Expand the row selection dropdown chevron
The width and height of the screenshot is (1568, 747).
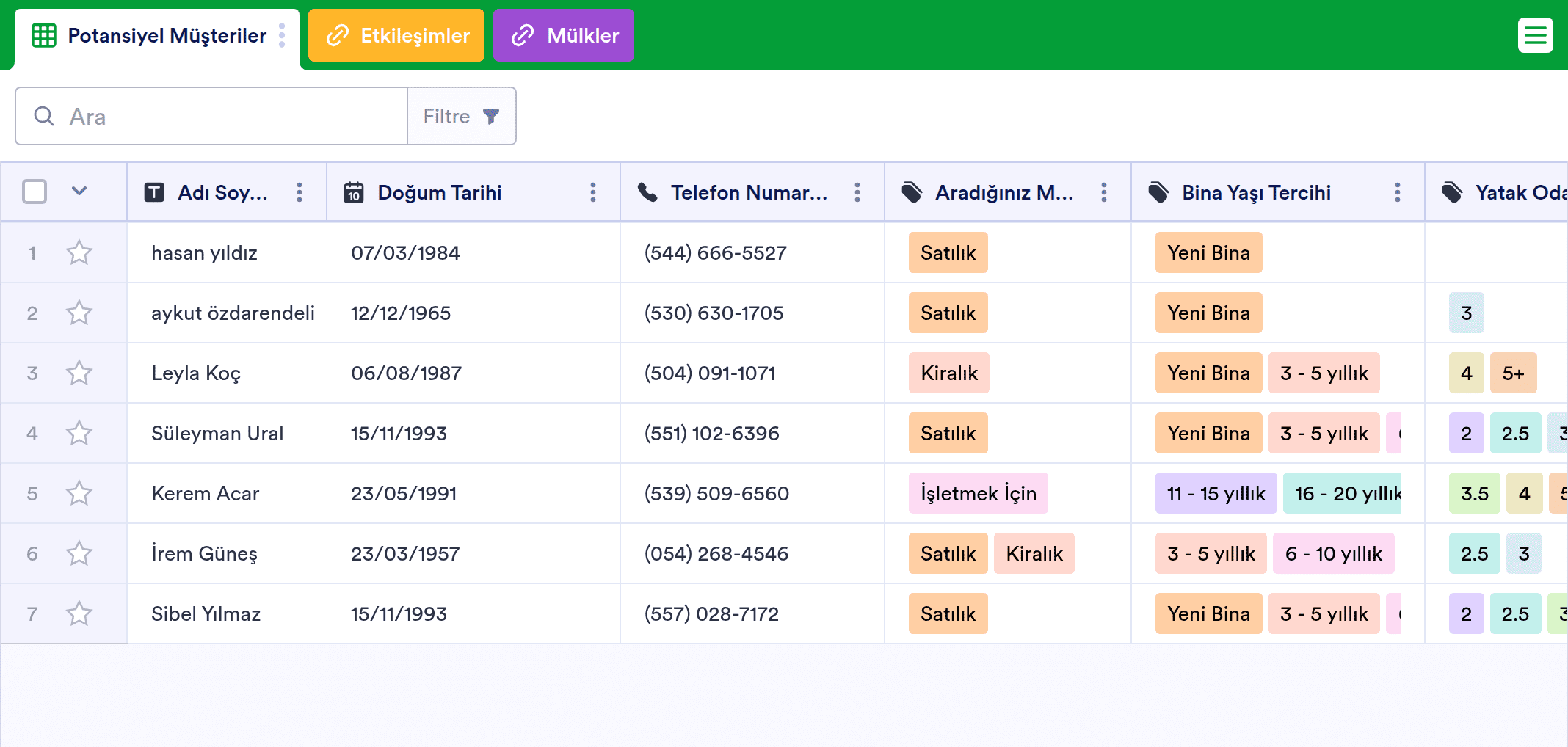[79, 191]
